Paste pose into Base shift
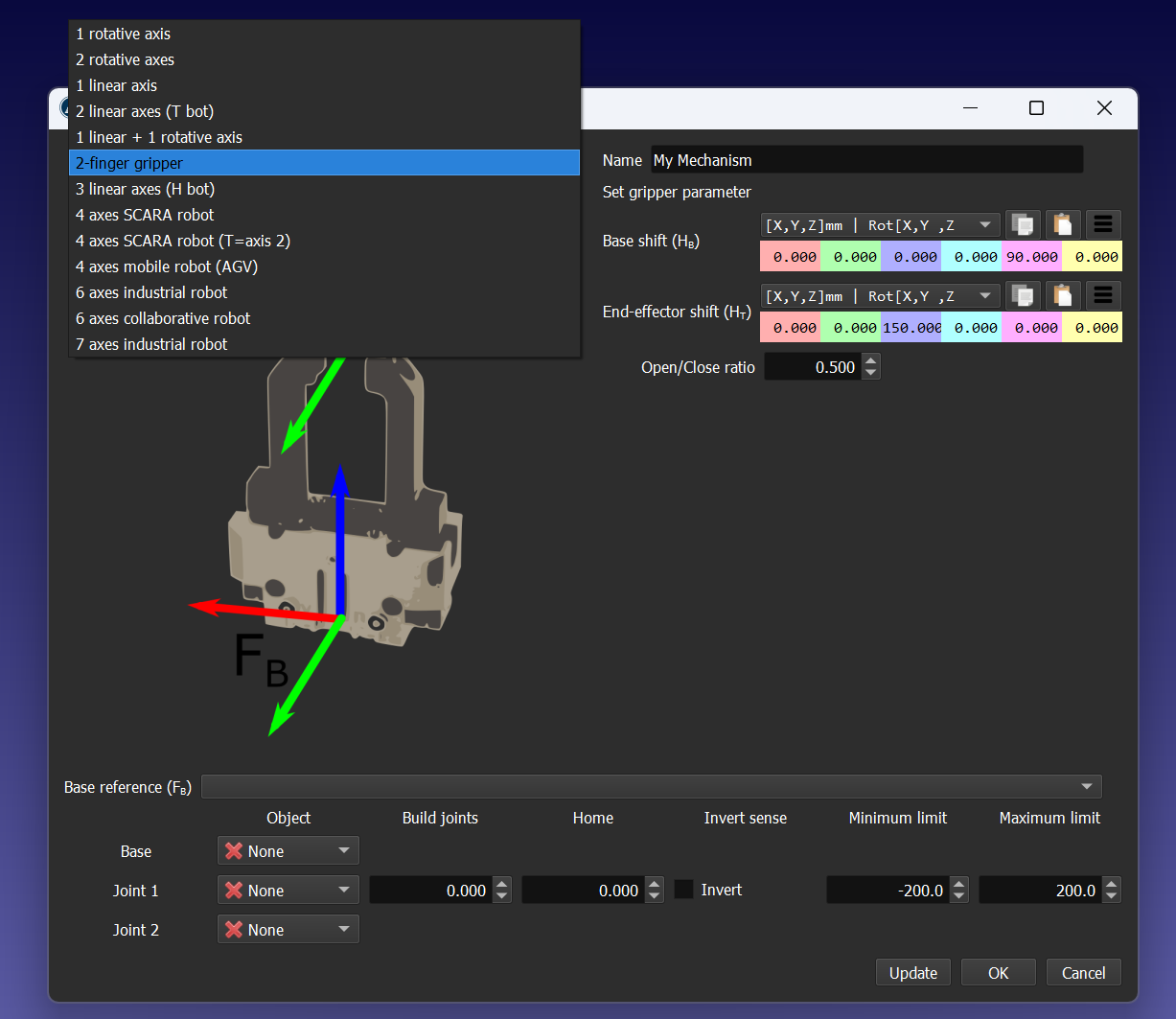The image size is (1176, 1019). pyautogui.click(x=1063, y=225)
